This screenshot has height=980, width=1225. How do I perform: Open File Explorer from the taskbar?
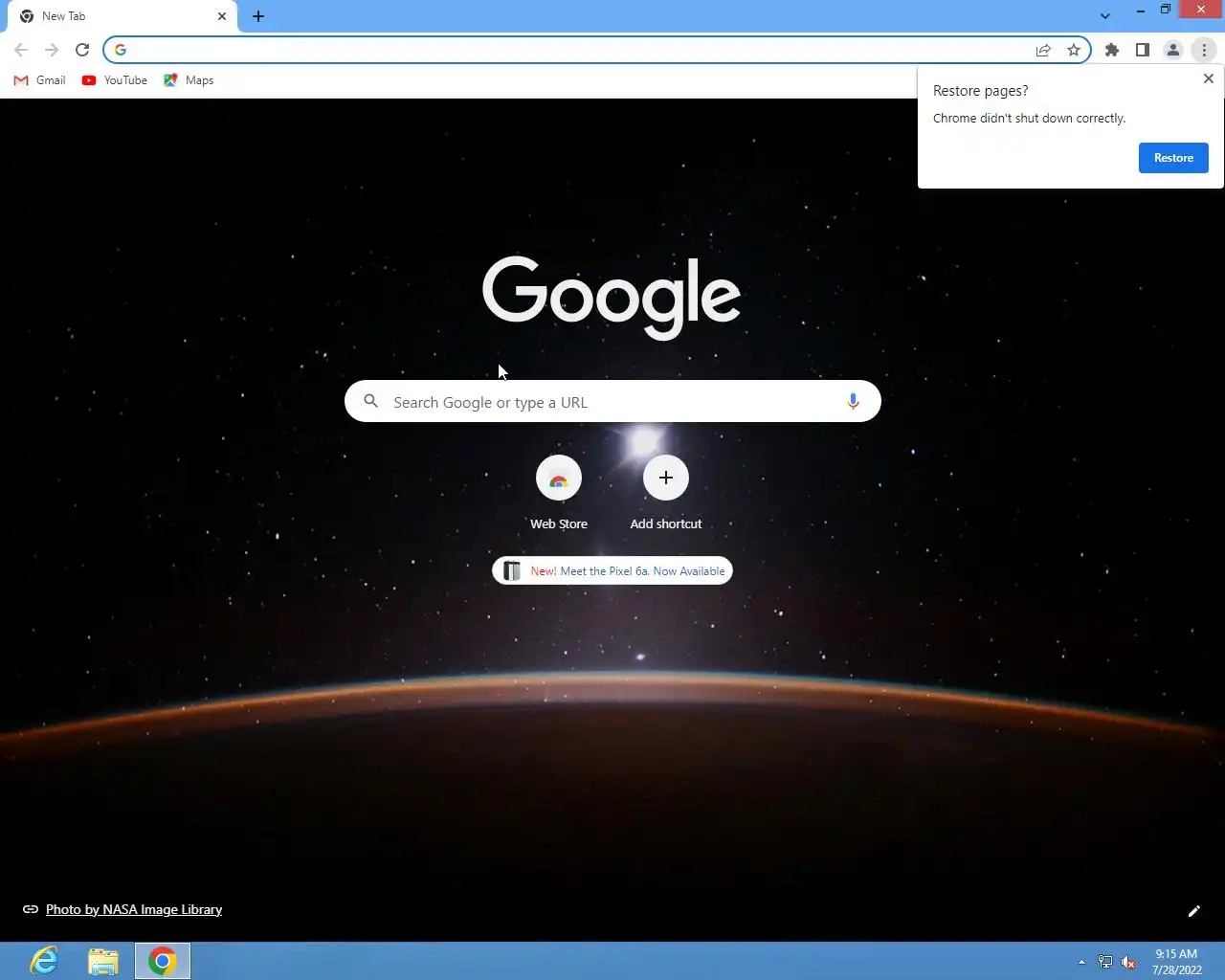point(103,961)
